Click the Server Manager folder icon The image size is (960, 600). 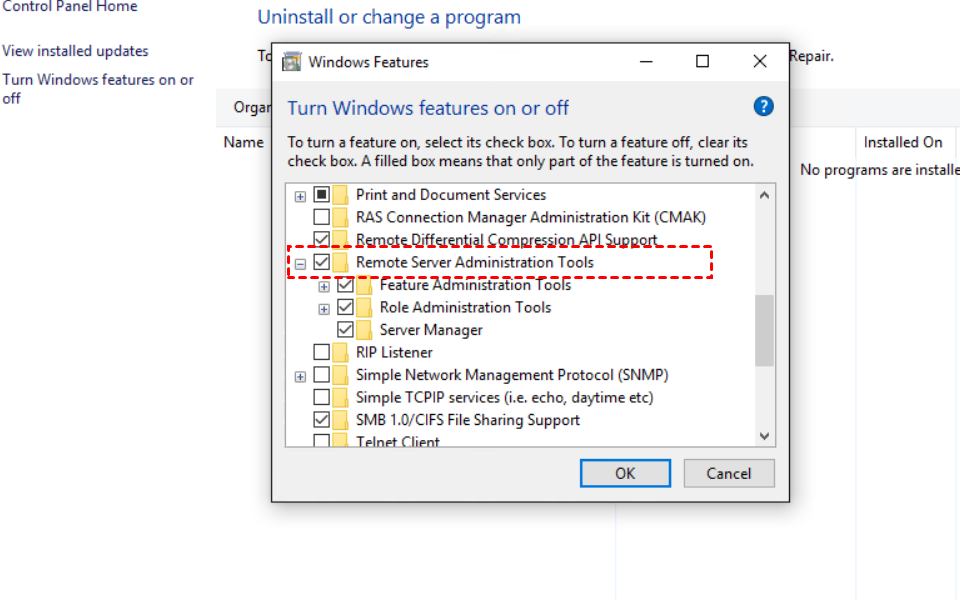364,330
